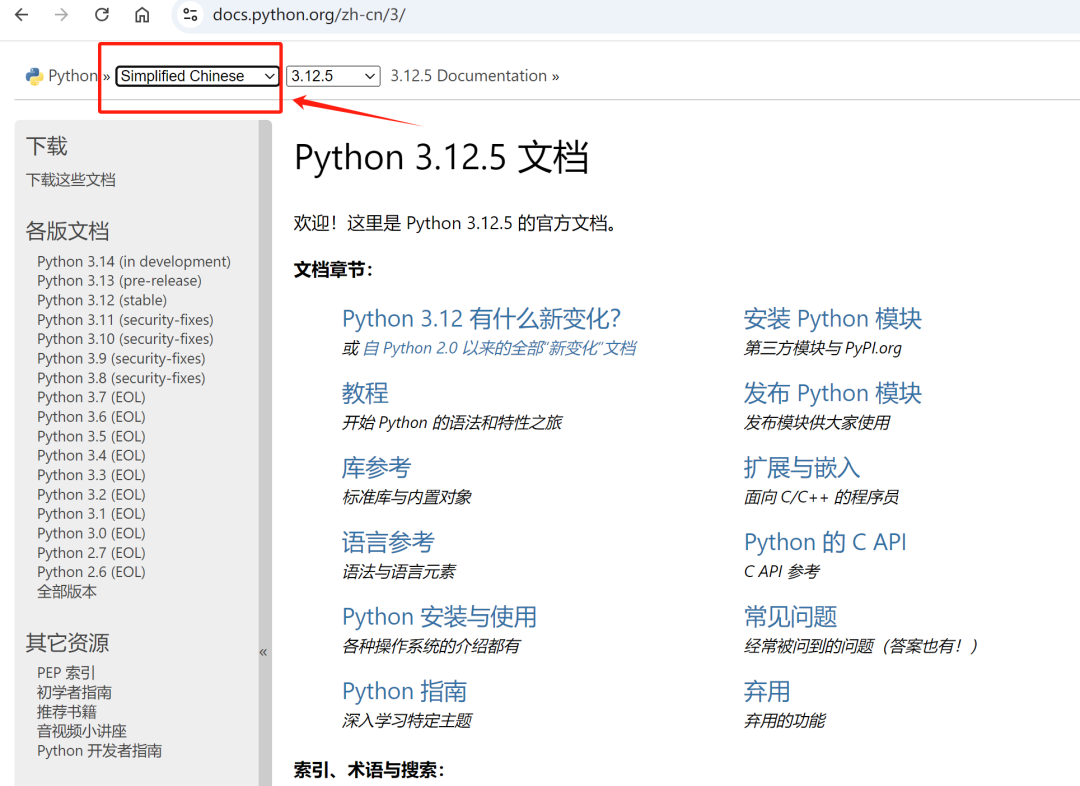
Task: Open the Python 的 C API link
Action: 825,542
